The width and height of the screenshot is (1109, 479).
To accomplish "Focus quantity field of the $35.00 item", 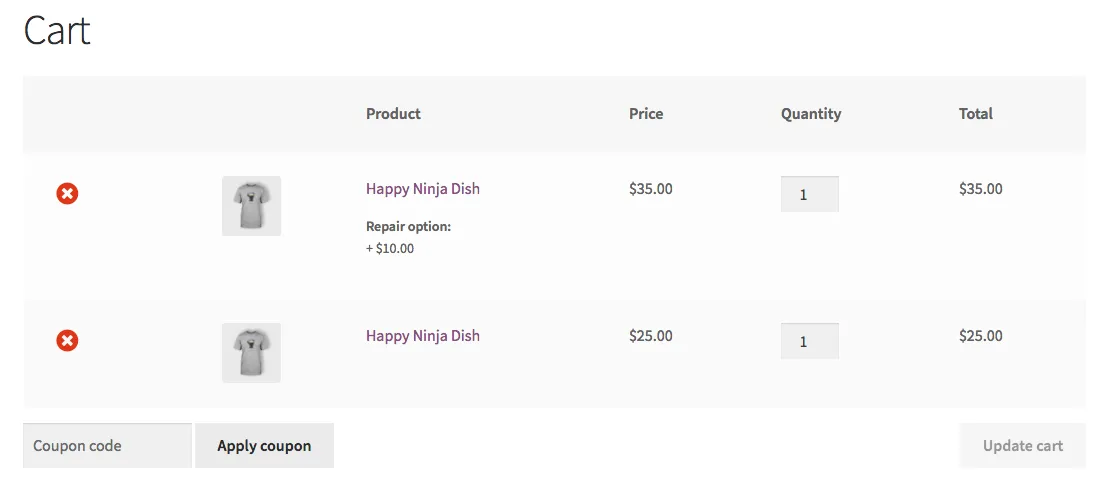I will coord(809,194).
